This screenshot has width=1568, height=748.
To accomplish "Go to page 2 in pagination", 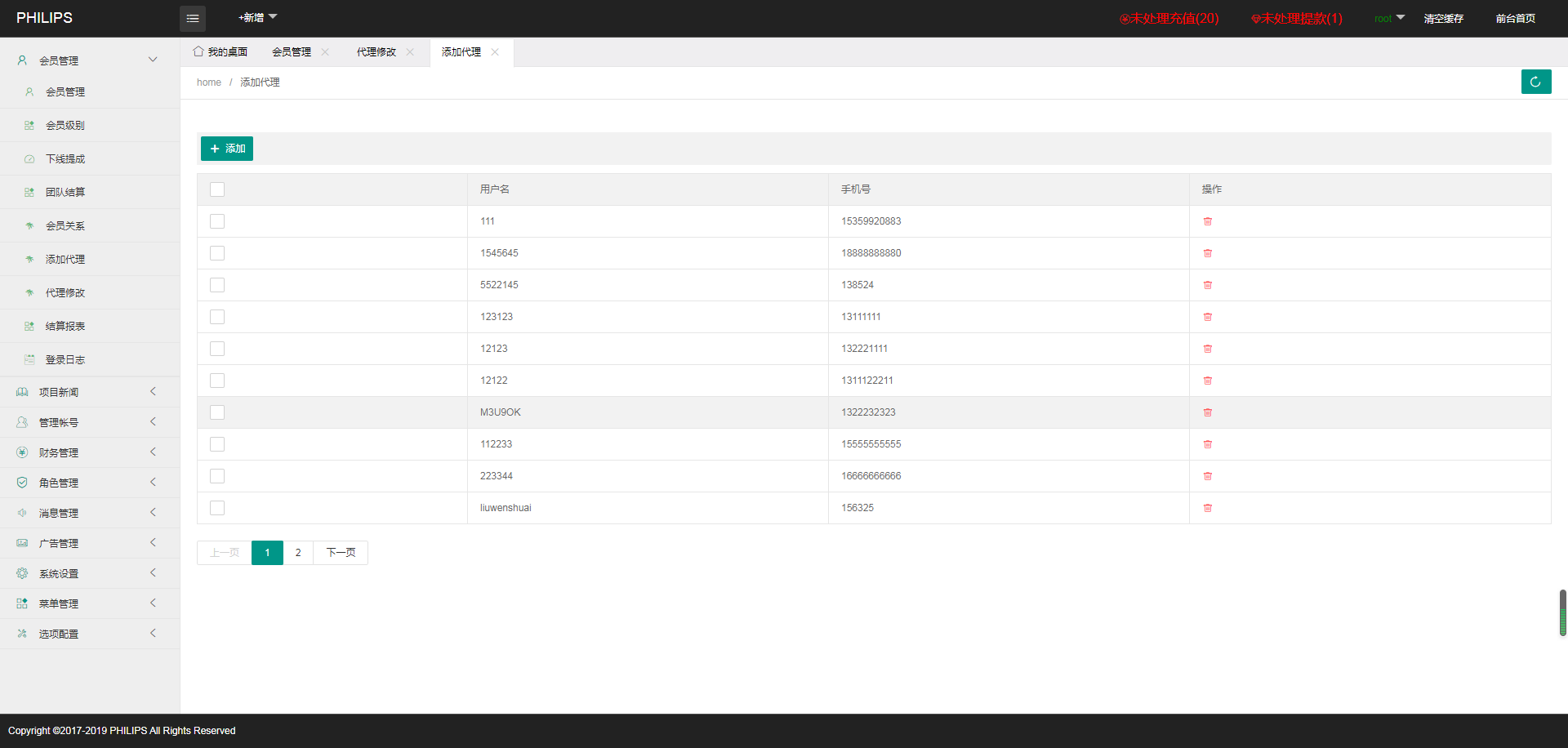I will [298, 553].
